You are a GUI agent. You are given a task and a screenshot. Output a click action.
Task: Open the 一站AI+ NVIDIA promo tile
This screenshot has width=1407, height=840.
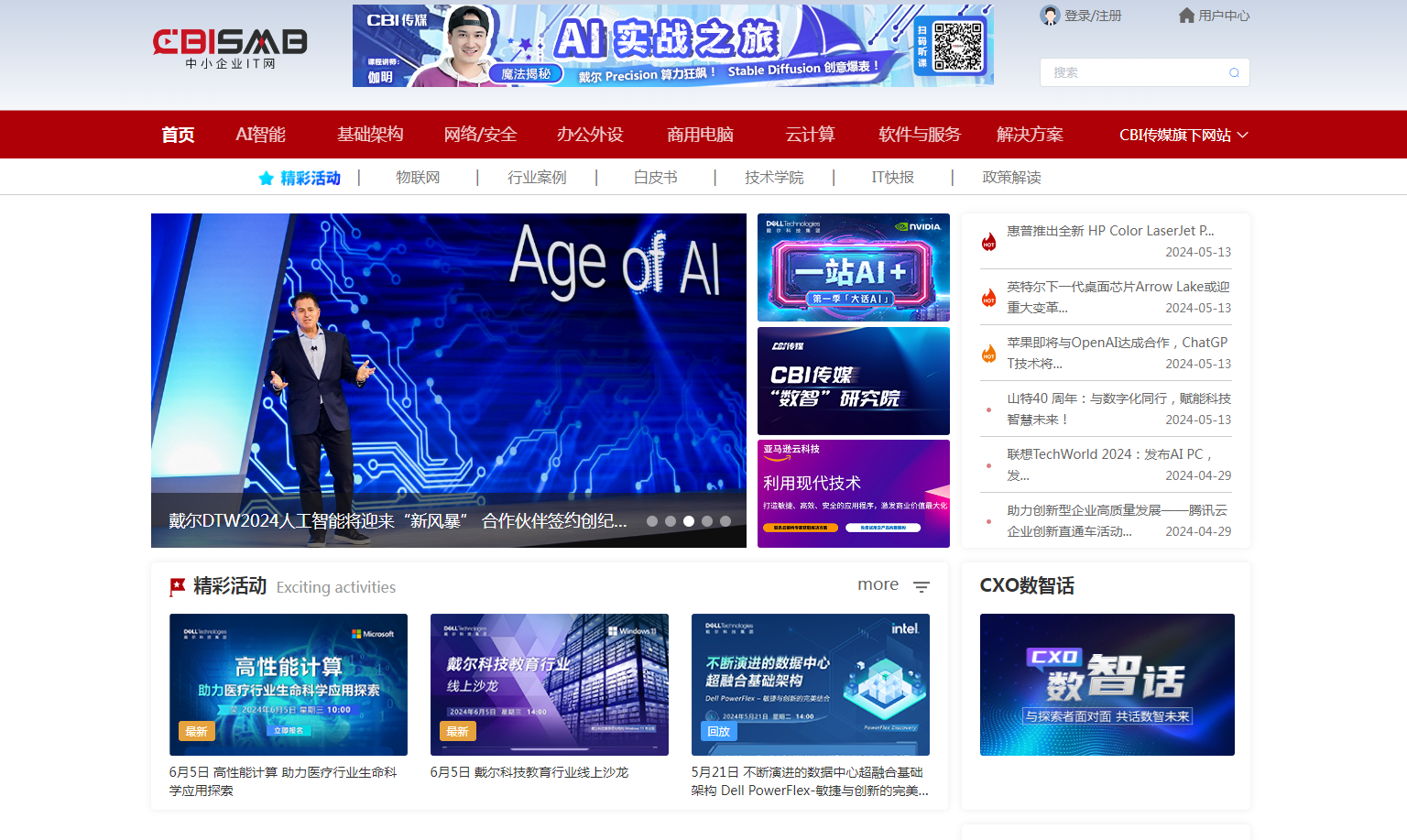854,267
